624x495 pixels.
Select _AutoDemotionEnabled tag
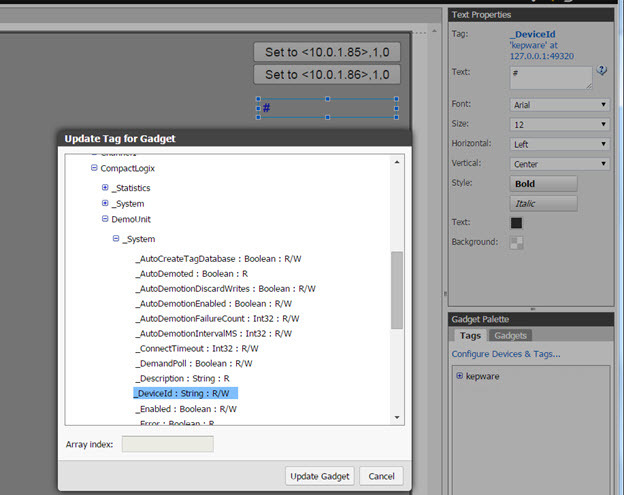click(213, 304)
